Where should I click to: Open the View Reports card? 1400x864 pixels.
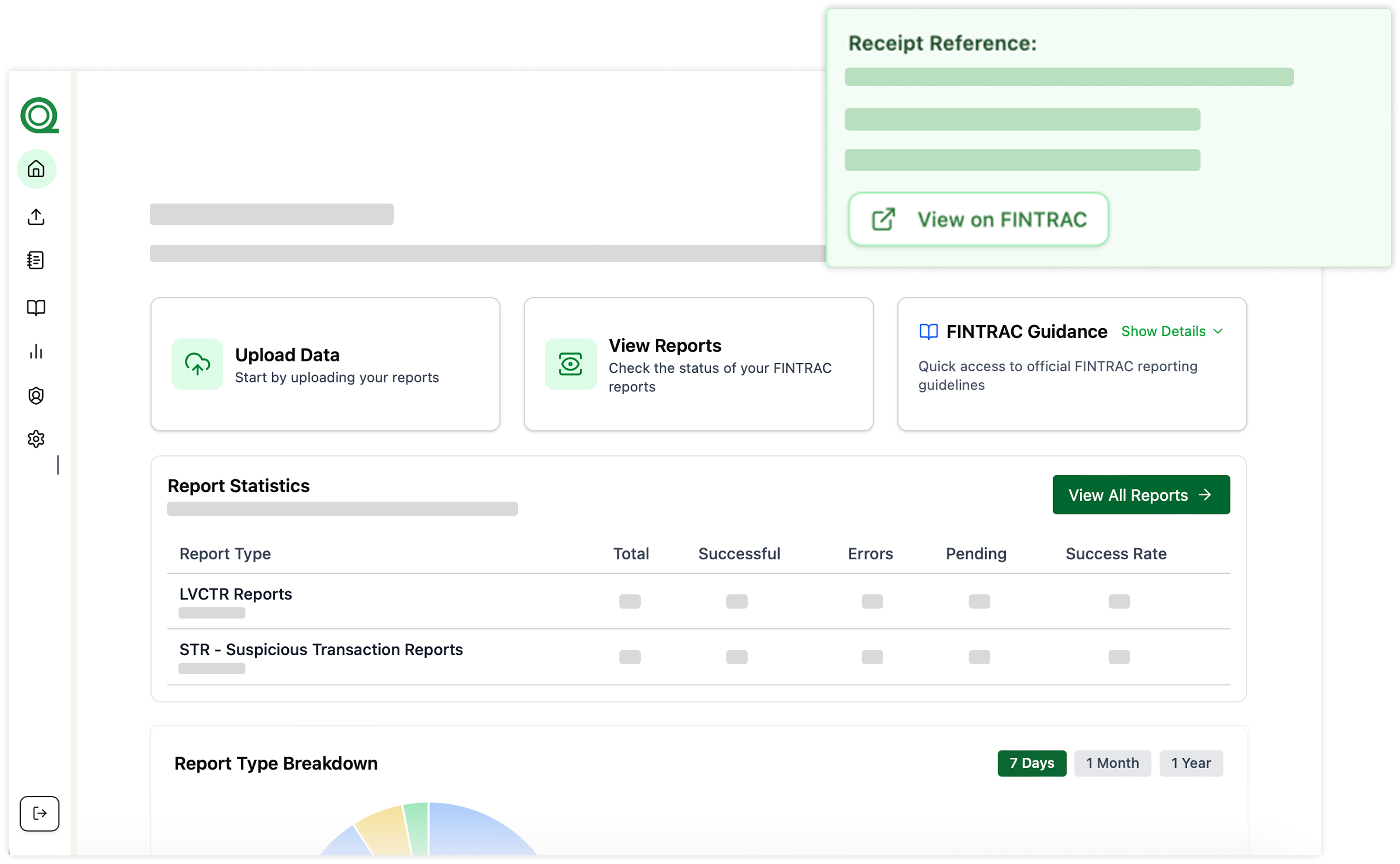coord(698,364)
